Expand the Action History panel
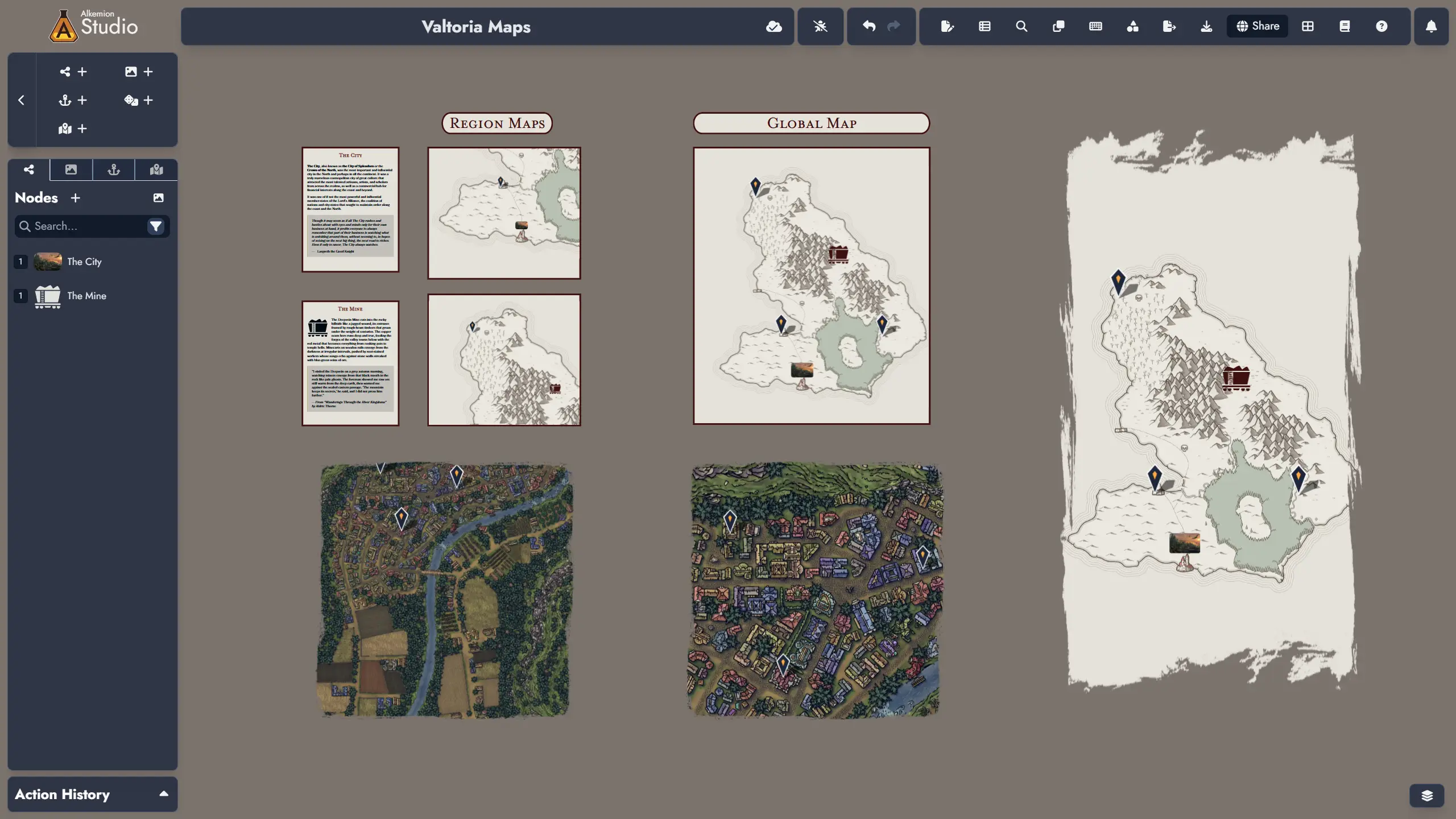1456x819 pixels. [x=164, y=794]
